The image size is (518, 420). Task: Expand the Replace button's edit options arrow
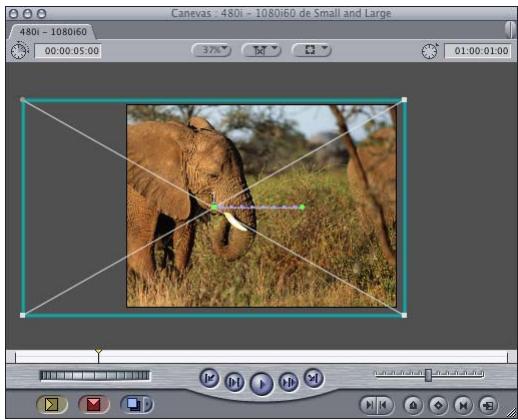tap(148, 405)
